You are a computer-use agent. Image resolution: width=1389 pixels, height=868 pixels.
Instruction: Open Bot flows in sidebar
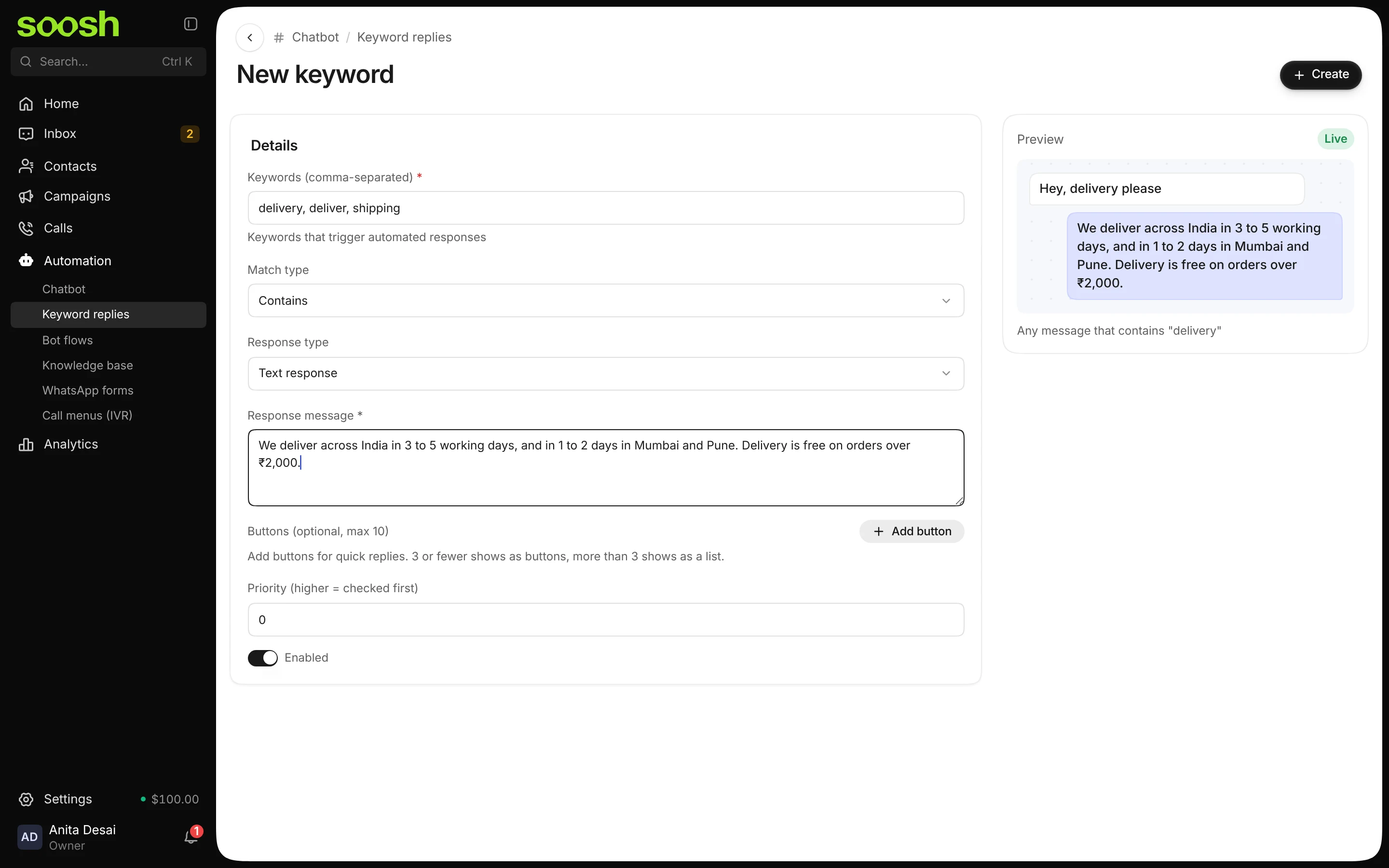(68, 340)
